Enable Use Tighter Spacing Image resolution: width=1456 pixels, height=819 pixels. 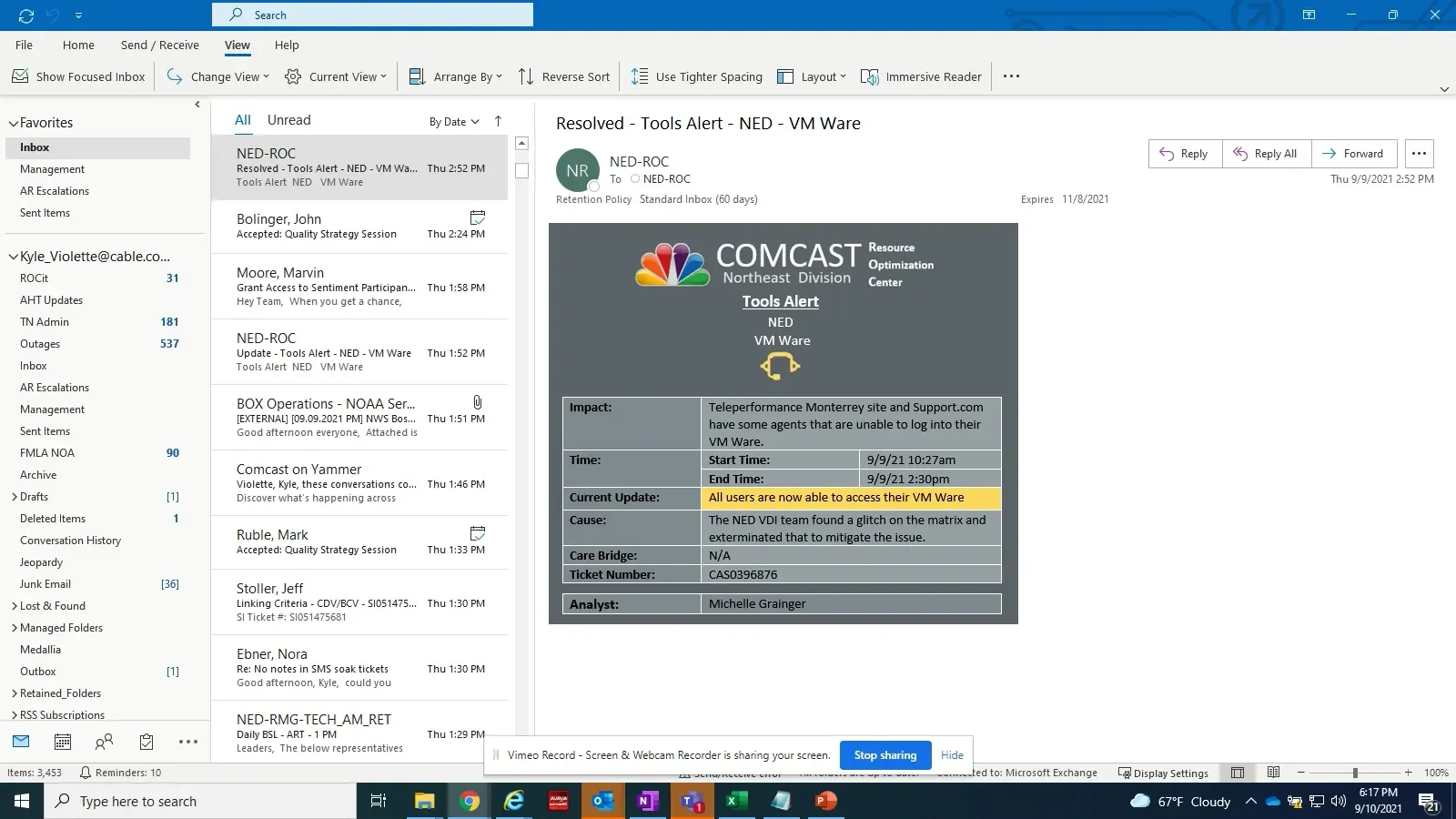point(696,76)
